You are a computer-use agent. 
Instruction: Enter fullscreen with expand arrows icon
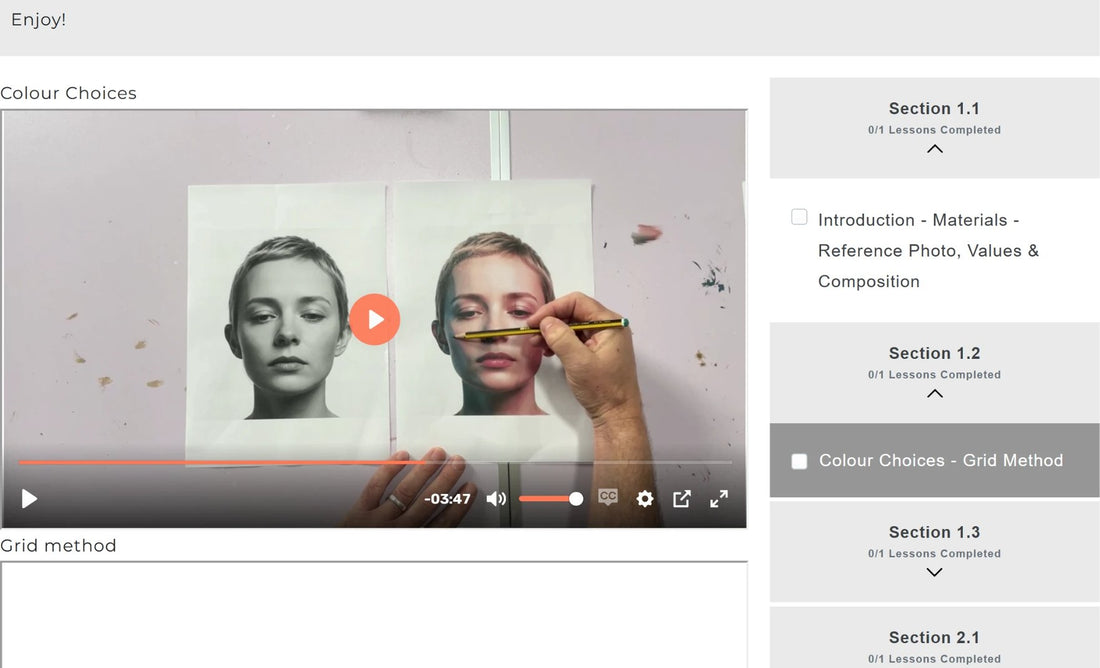(x=719, y=499)
